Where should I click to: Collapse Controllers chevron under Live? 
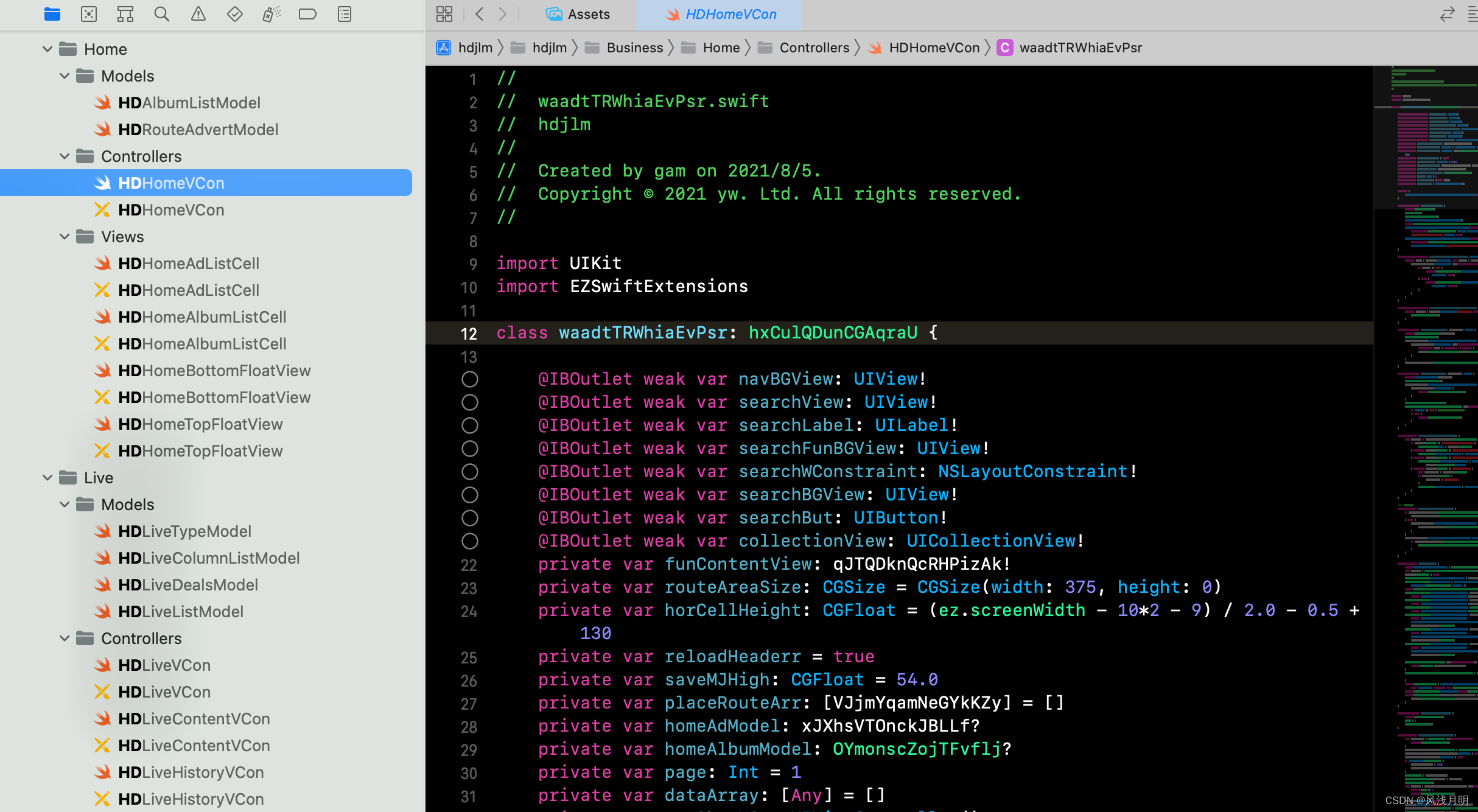click(65, 638)
